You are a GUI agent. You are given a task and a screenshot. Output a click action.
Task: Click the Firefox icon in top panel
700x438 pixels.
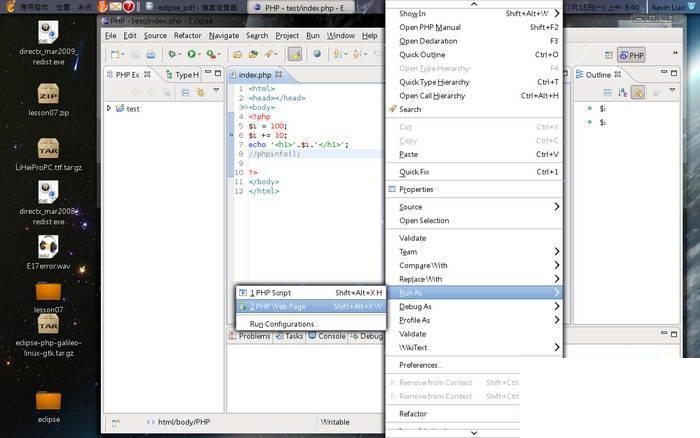(x=103, y=6)
